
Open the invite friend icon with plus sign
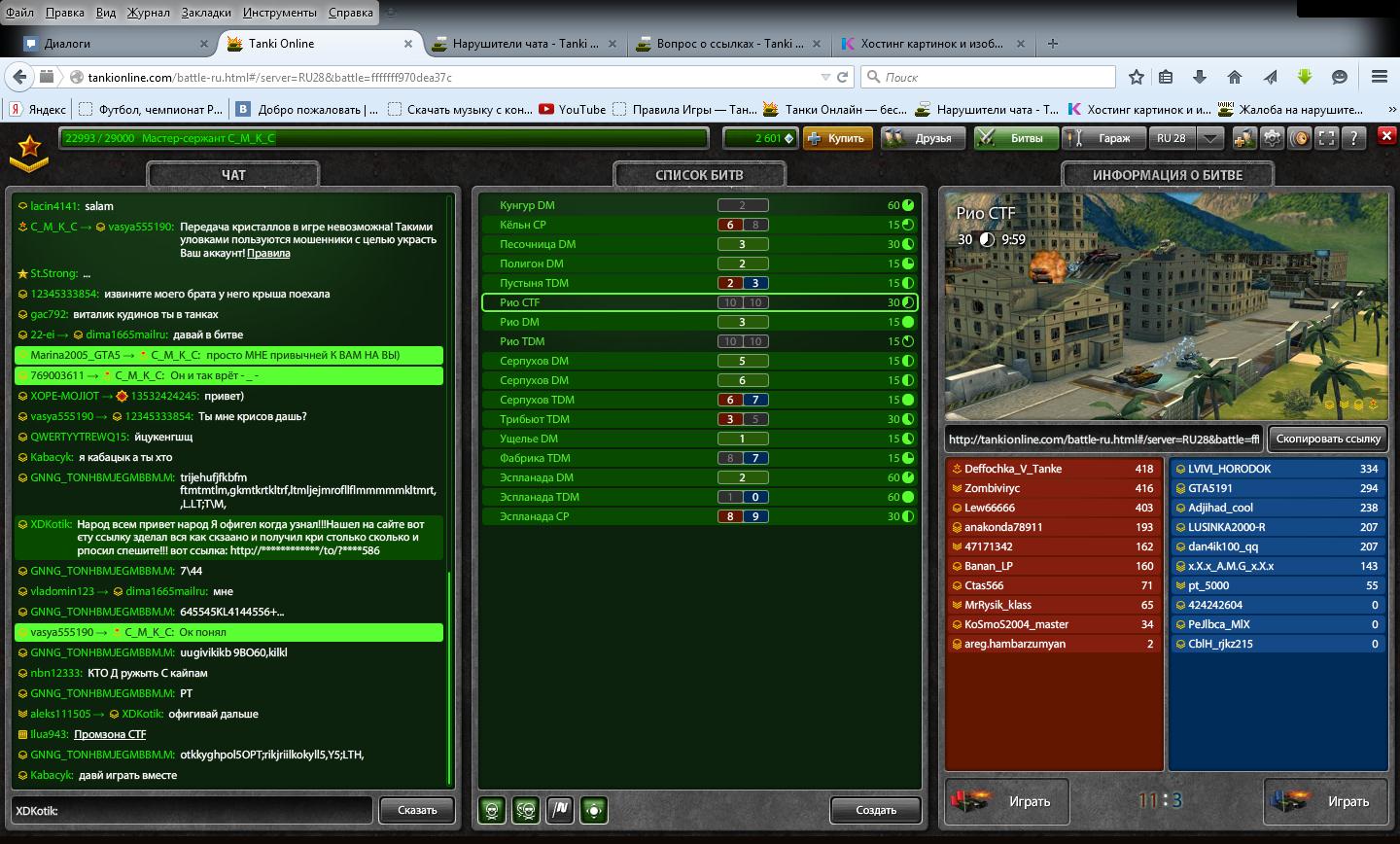[x=1244, y=138]
